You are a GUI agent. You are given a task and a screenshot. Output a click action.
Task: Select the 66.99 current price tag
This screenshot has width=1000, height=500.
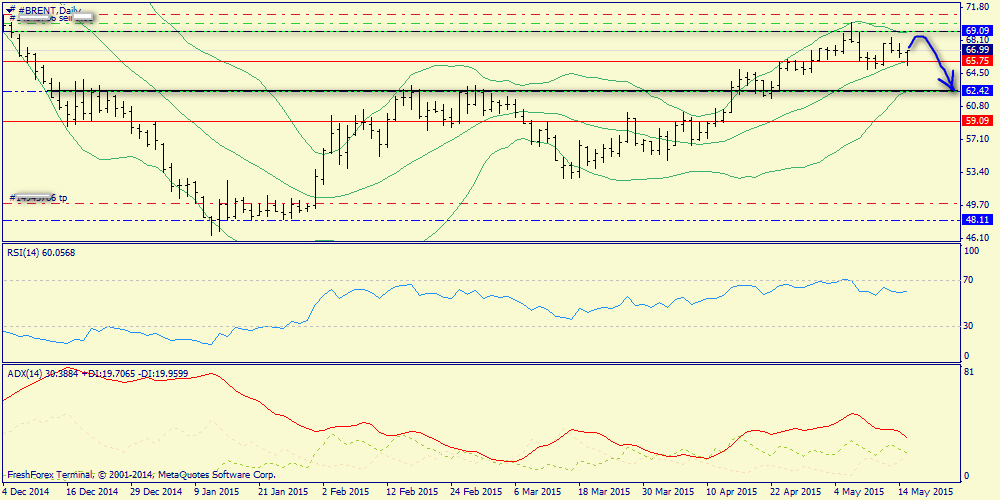pos(975,49)
